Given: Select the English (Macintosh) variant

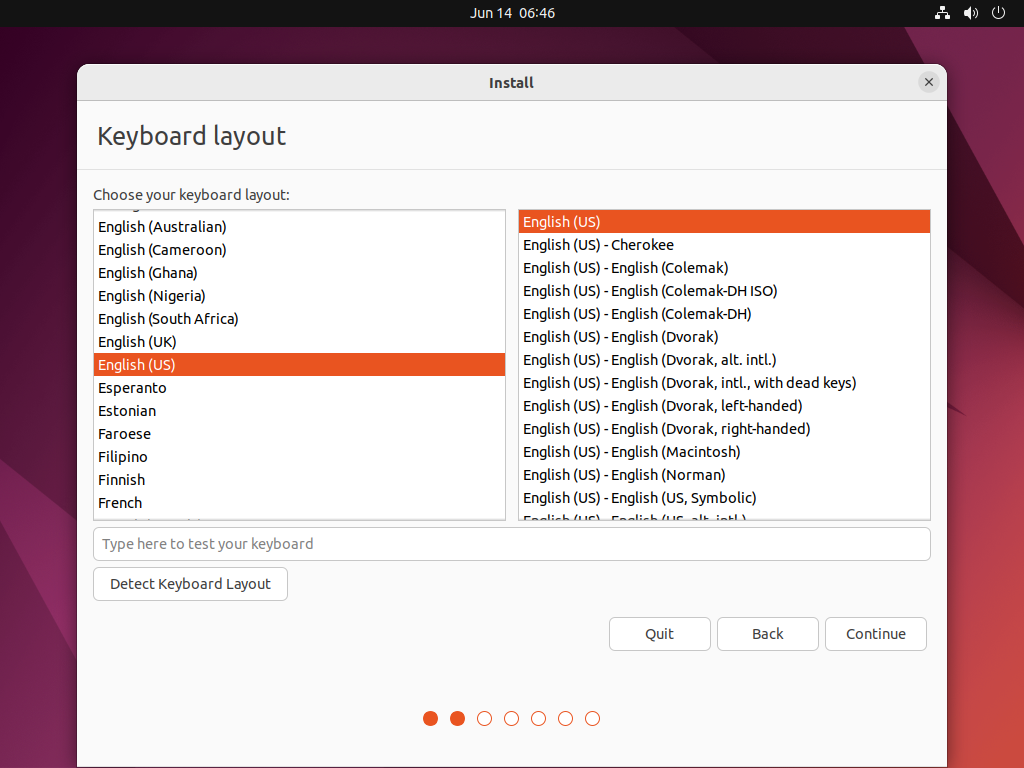Looking at the screenshot, I should (631, 452).
